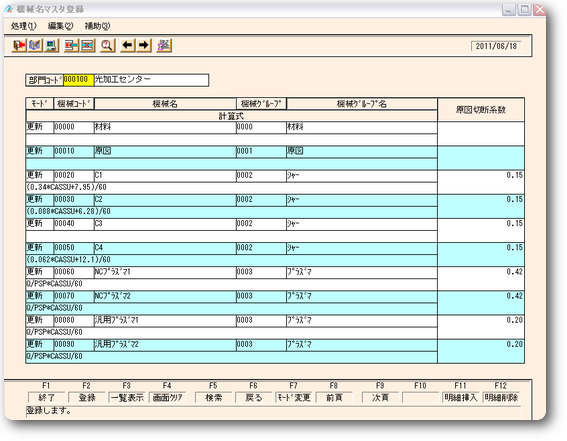Click the magnifying glass search icon

click(107, 45)
